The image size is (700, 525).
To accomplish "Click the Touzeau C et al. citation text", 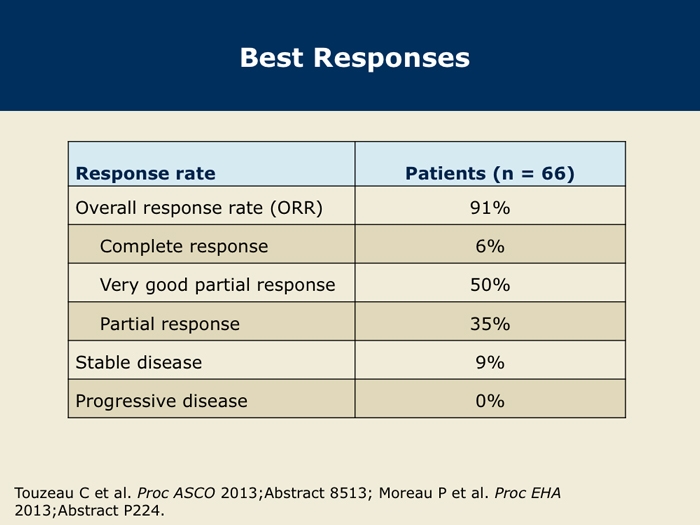I will click(x=73, y=493).
